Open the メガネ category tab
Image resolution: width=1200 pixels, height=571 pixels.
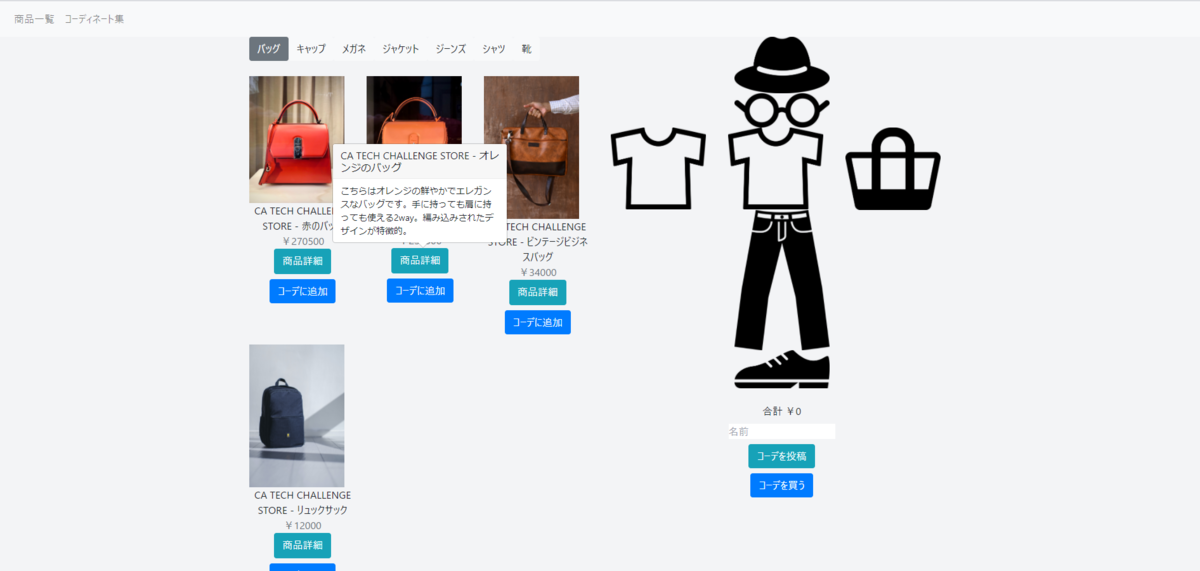point(354,49)
